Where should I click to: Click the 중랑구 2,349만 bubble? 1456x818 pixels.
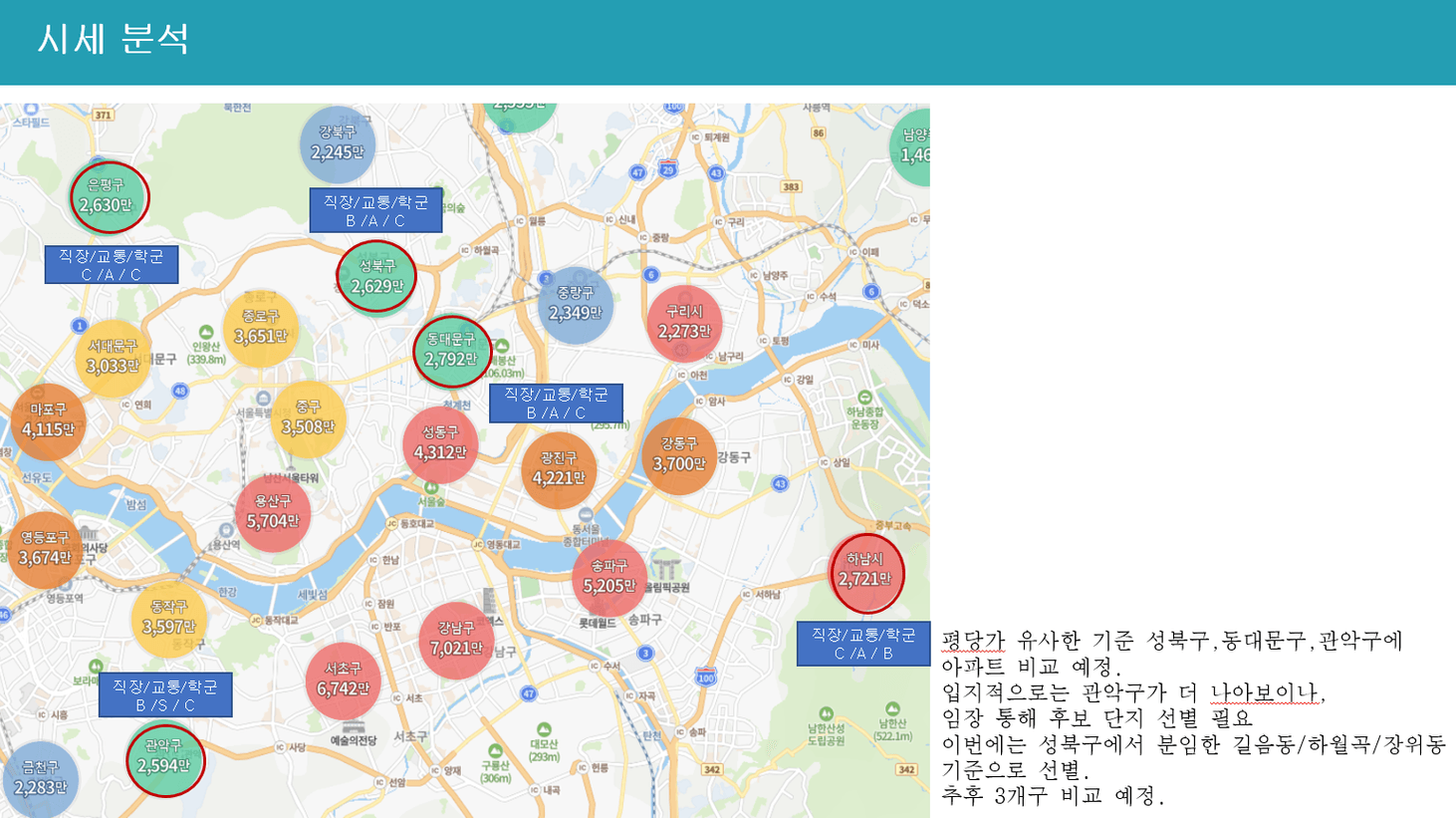[575, 304]
